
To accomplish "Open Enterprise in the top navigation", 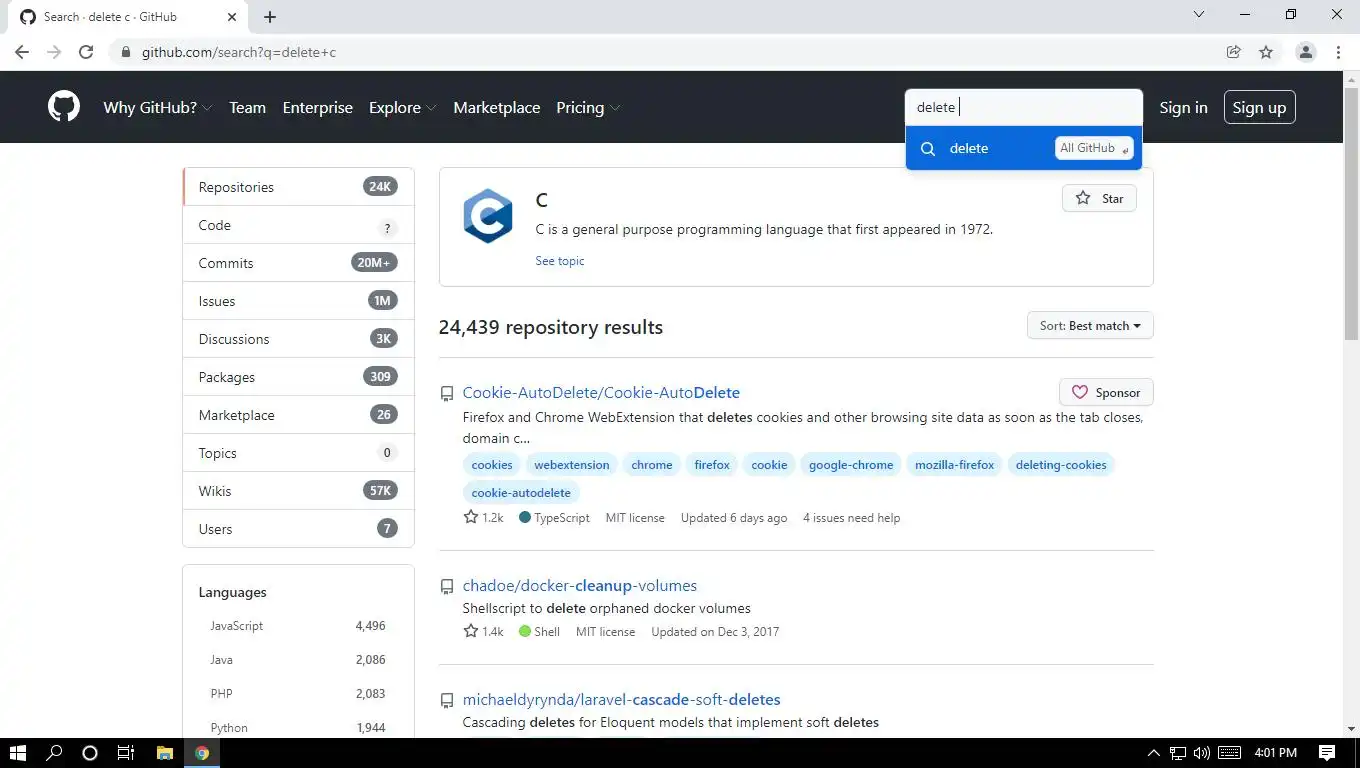I will click(317, 107).
